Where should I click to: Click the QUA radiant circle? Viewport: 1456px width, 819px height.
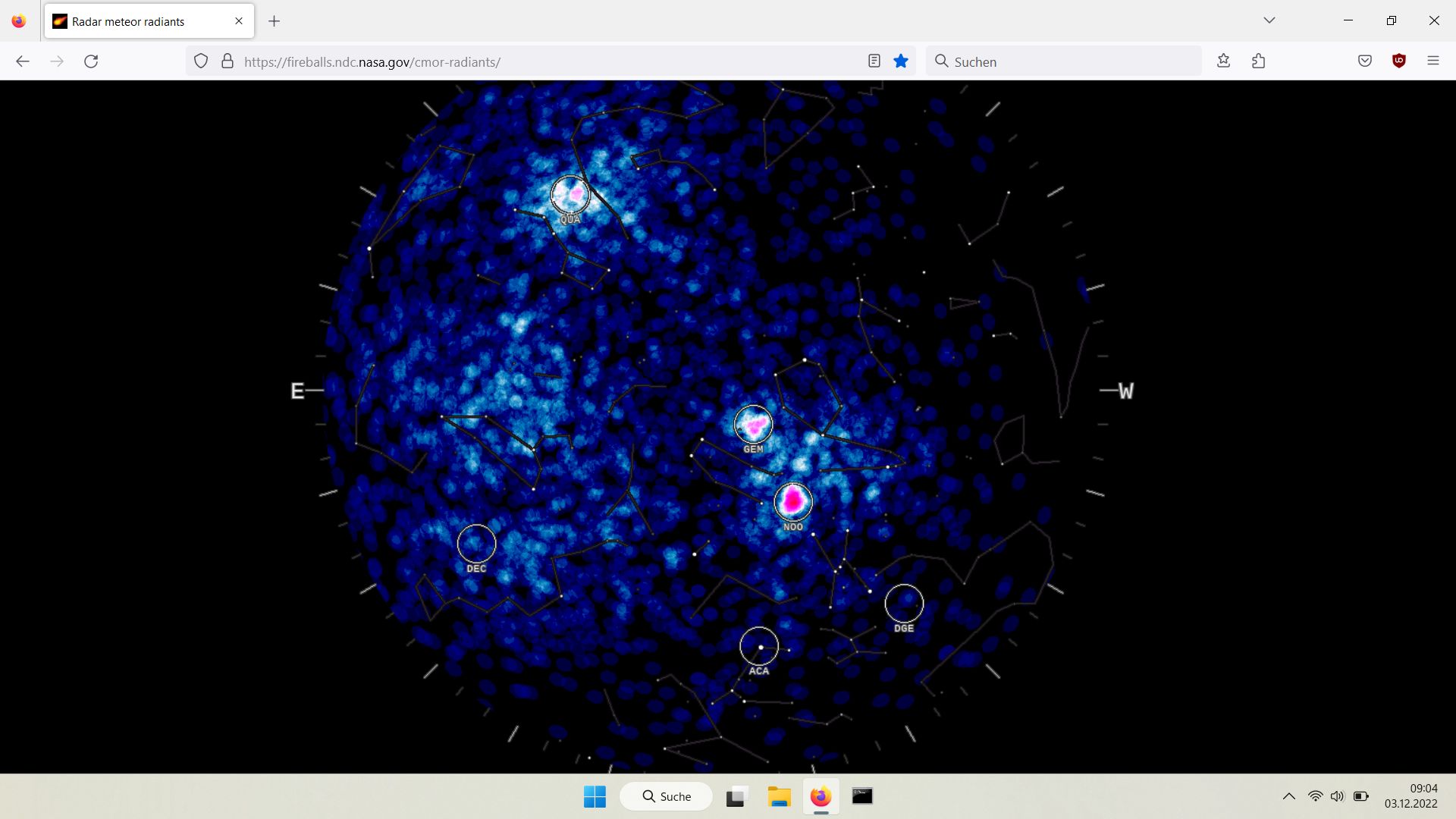coord(570,194)
